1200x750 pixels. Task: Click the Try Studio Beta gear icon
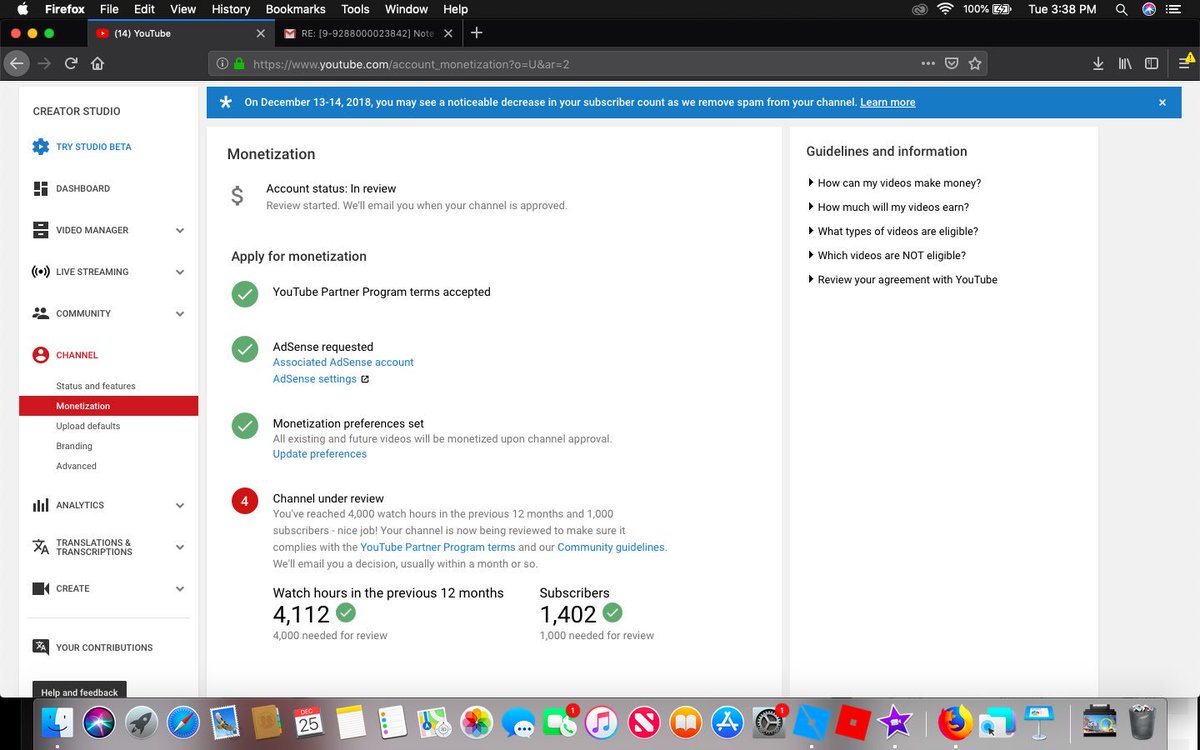coord(40,147)
